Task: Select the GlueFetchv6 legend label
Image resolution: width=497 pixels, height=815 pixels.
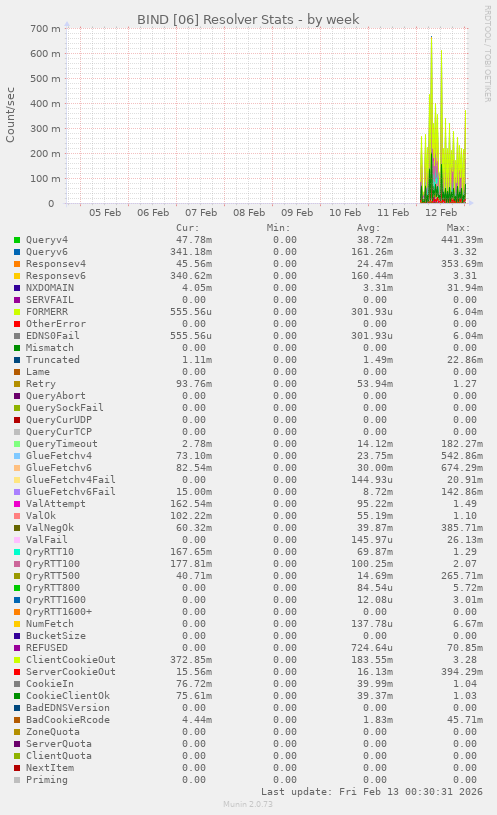Action: pyautogui.click(x=59, y=468)
